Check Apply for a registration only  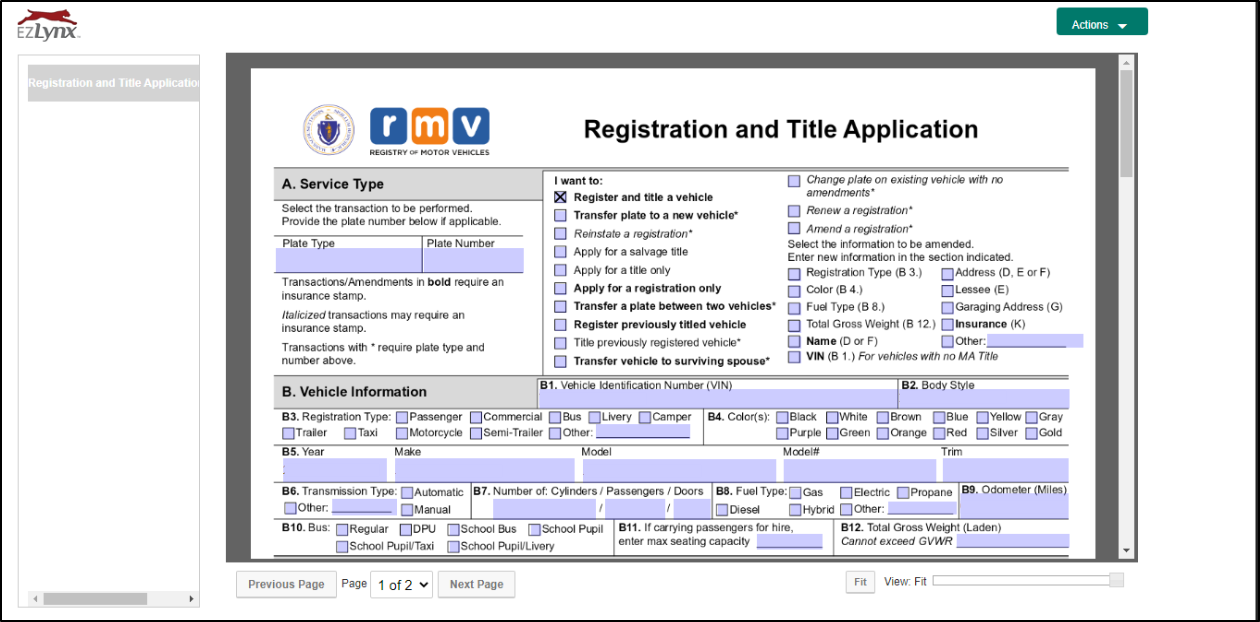[561, 288]
